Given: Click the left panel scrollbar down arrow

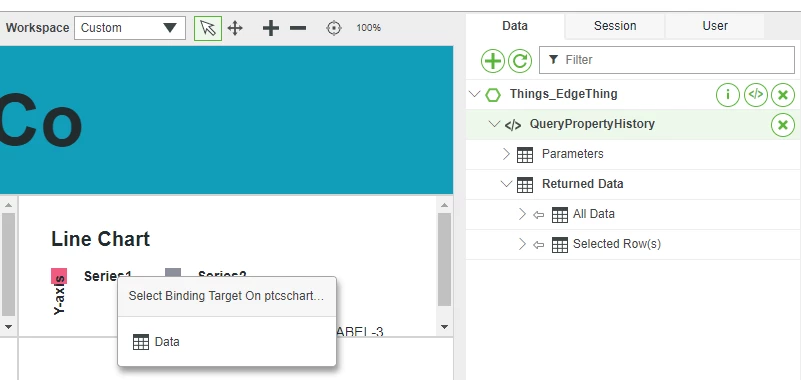Looking at the screenshot, I should 8,326.
